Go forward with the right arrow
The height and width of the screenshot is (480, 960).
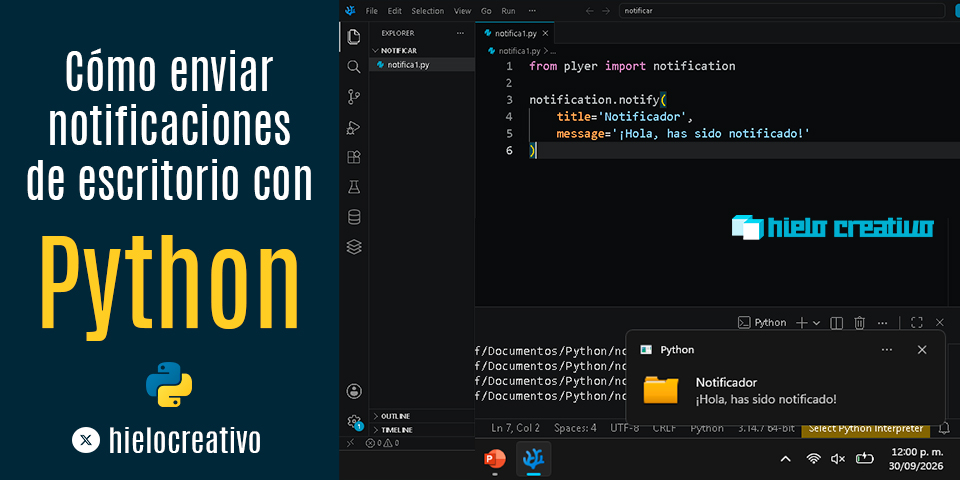pyautogui.click(x=606, y=10)
